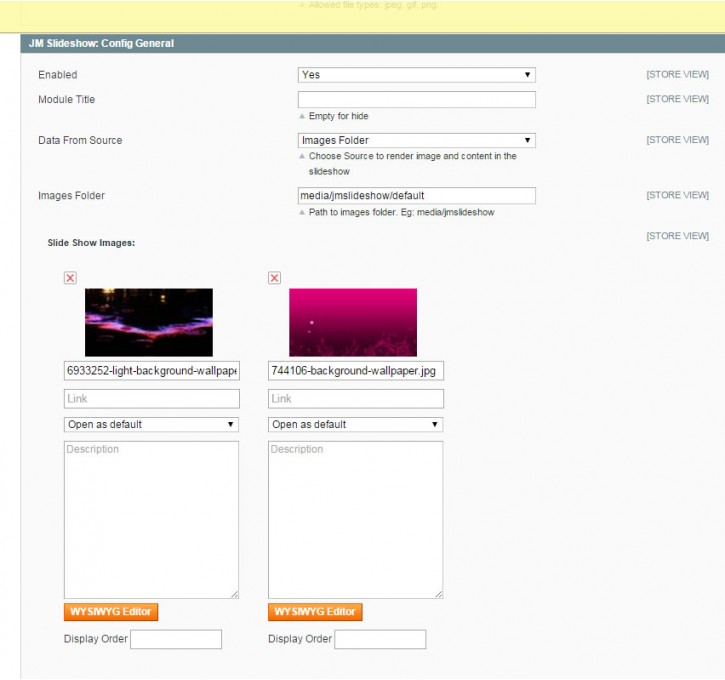Image resolution: width=725 pixels, height=680 pixels.
Task: Remove the first slideshow image via red X
Action: tap(70, 278)
